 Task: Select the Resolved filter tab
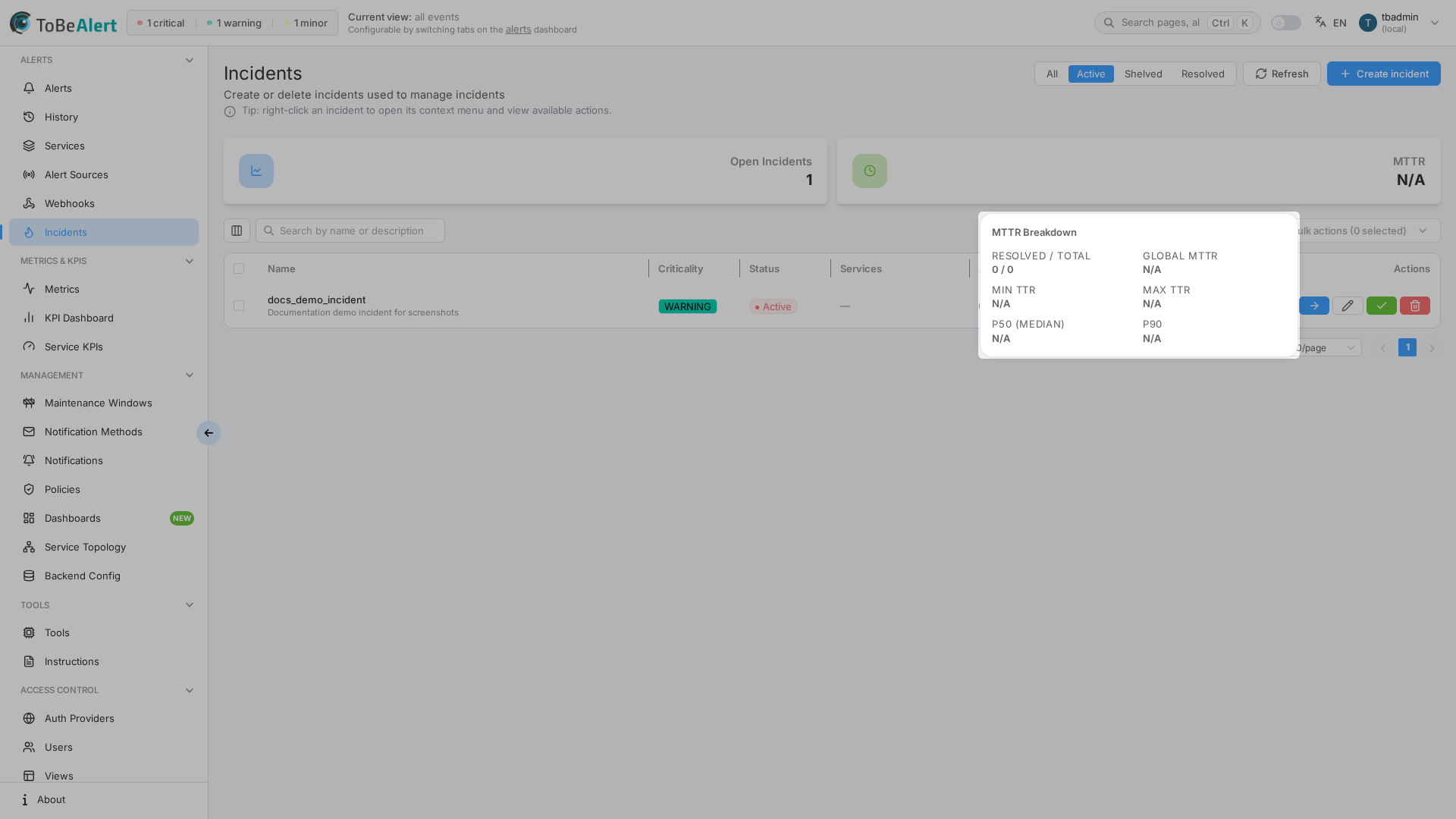[1203, 74]
